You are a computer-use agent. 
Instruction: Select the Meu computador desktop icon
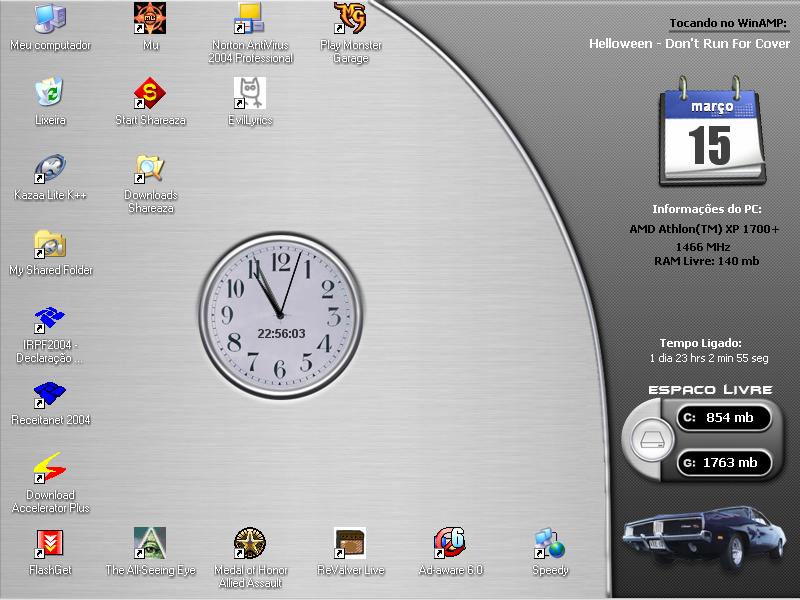(50, 19)
